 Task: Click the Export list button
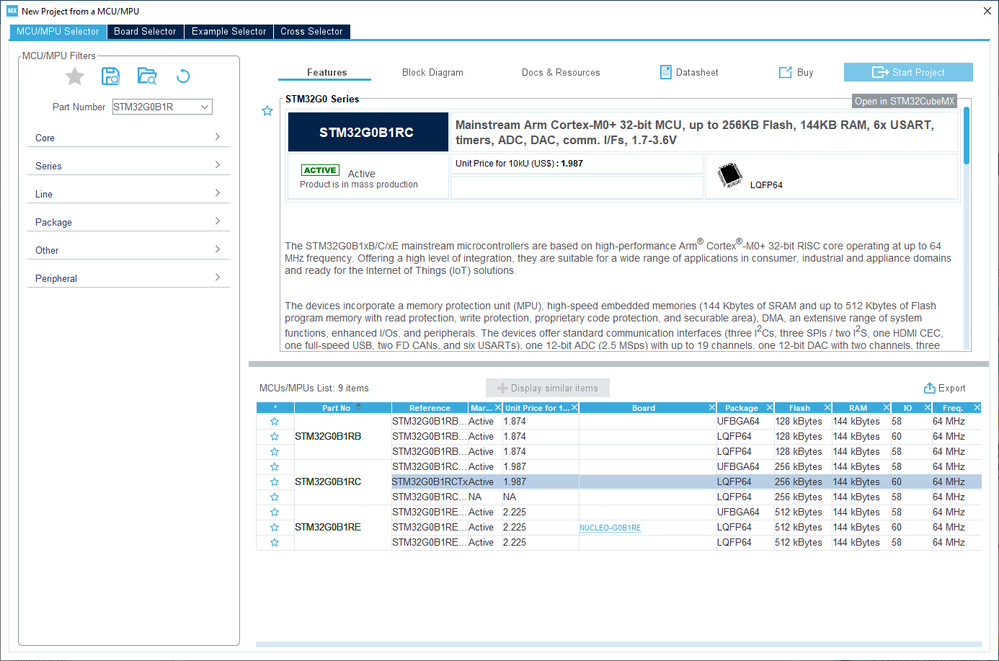click(945, 388)
